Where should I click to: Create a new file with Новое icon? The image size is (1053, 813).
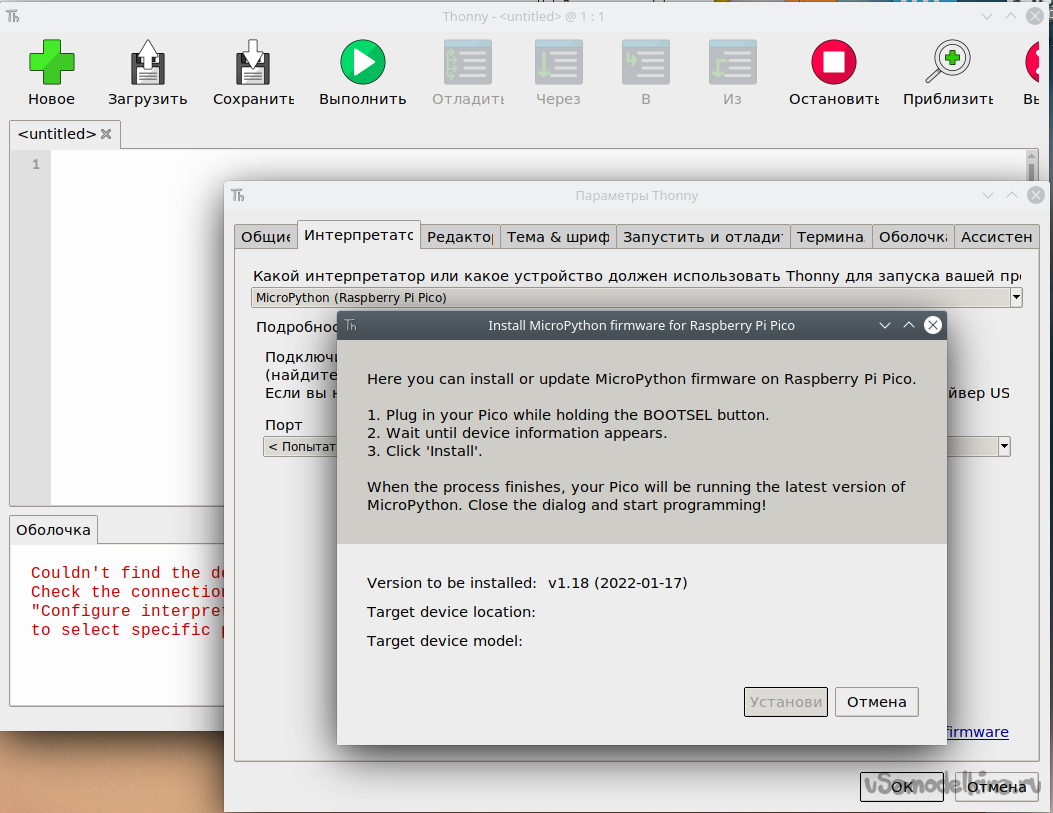[x=51, y=62]
